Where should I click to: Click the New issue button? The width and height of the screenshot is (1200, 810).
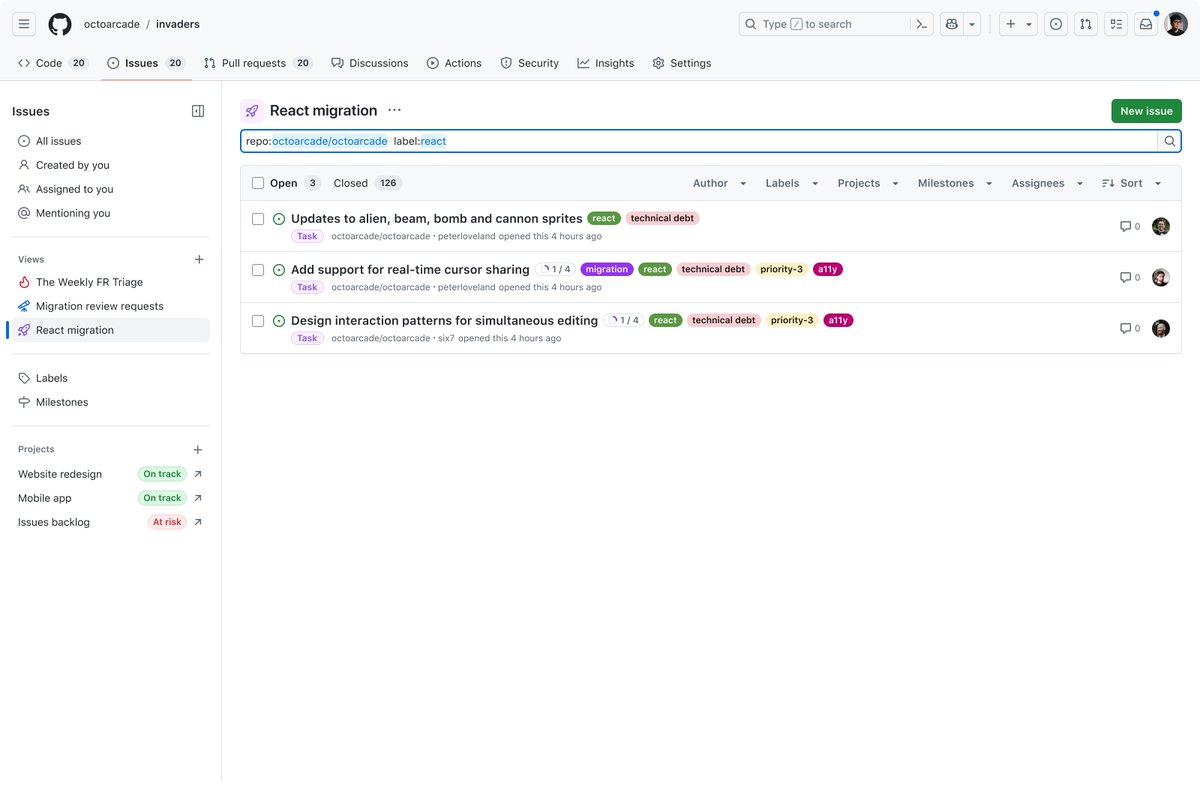(1146, 111)
